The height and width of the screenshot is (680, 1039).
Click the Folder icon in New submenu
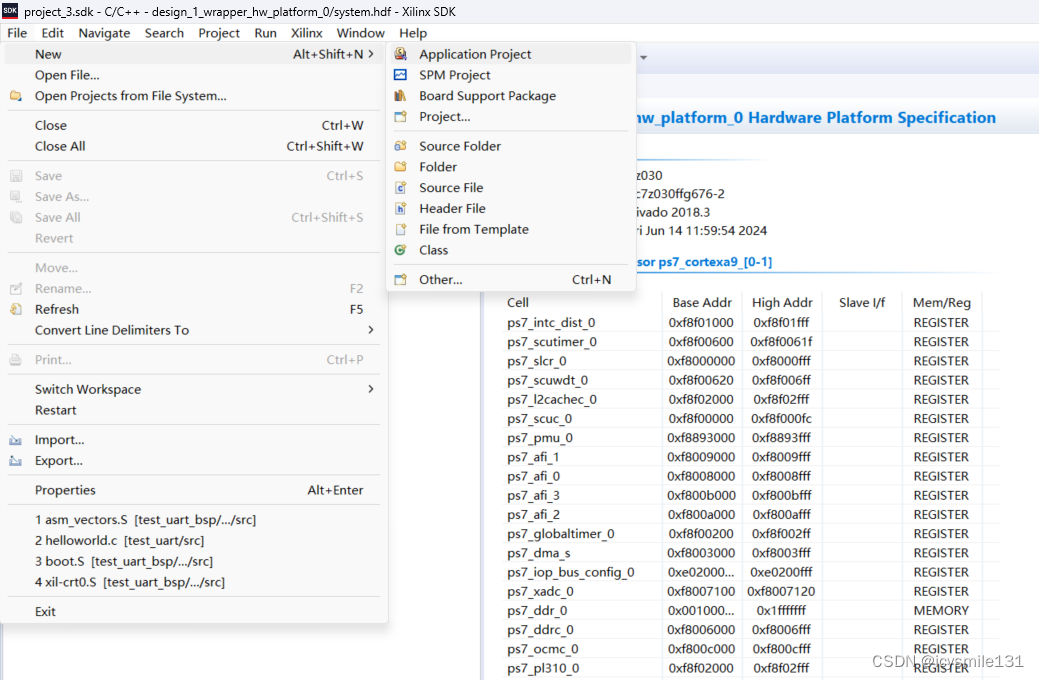pyautogui.click(x=400, y=166)
